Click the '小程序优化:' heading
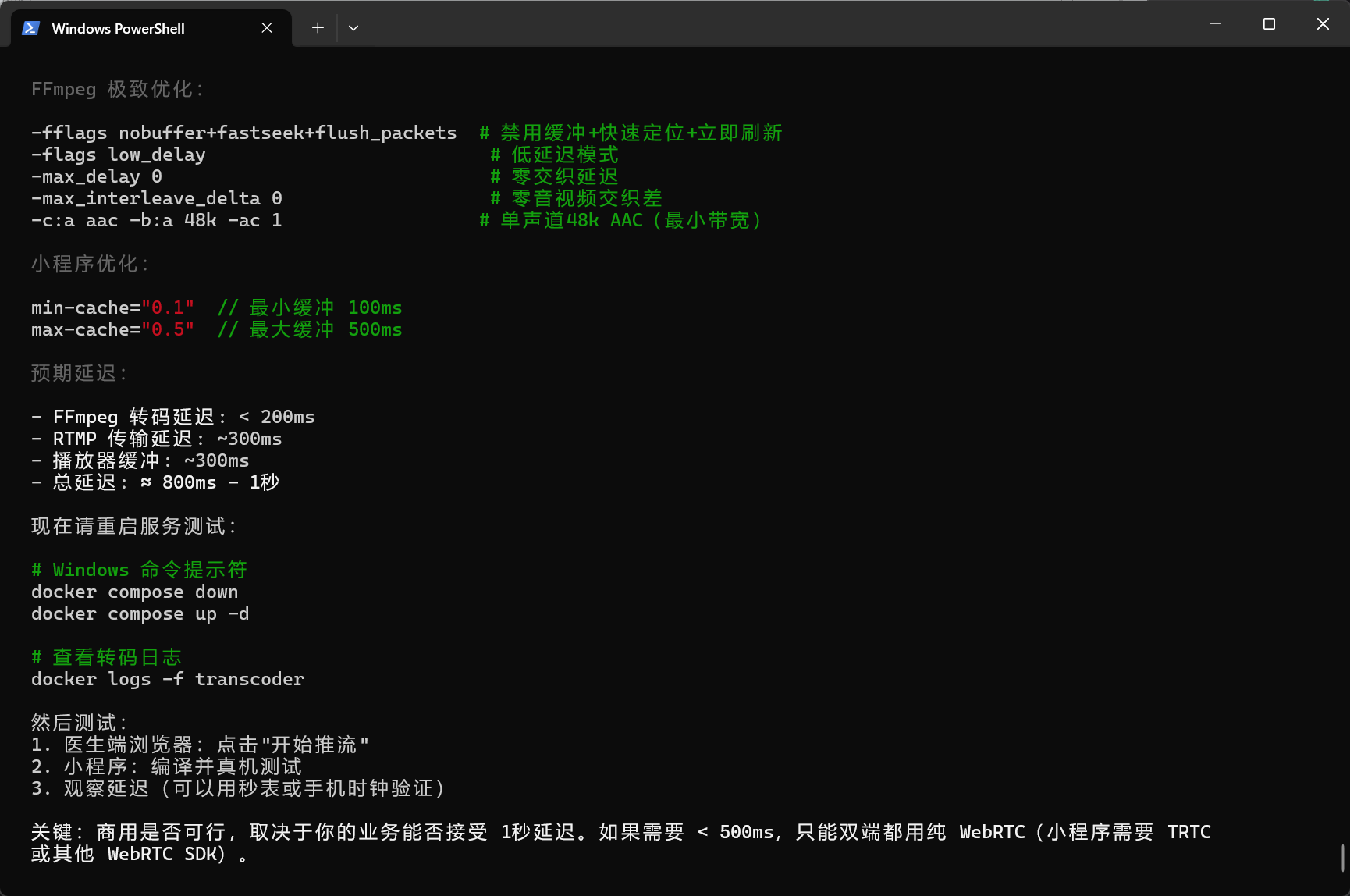Viewport: 1350px width, 896px height. (x=91, y=264)
